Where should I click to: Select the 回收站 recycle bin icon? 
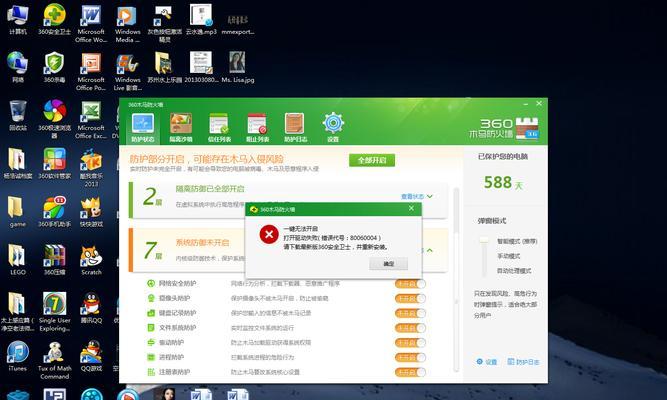click(x=17, y=115)
